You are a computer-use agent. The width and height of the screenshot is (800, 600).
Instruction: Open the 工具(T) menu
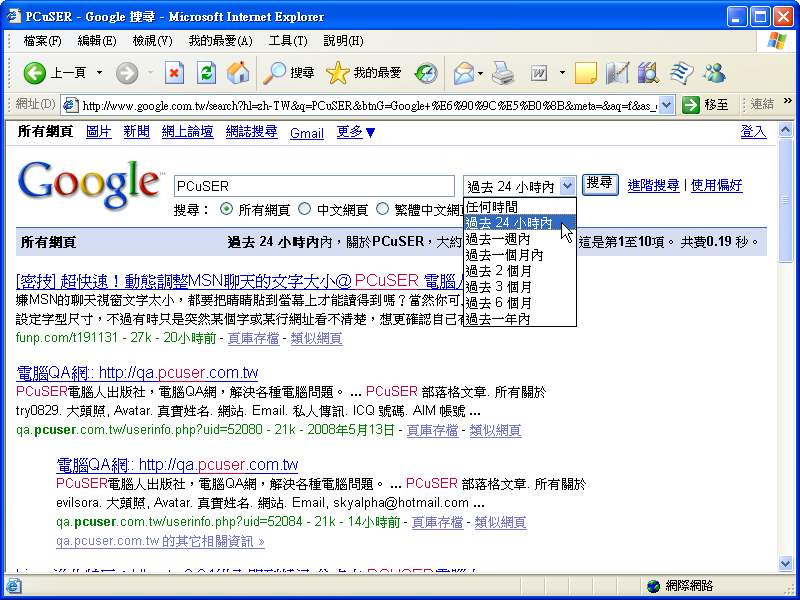point(288,41)
